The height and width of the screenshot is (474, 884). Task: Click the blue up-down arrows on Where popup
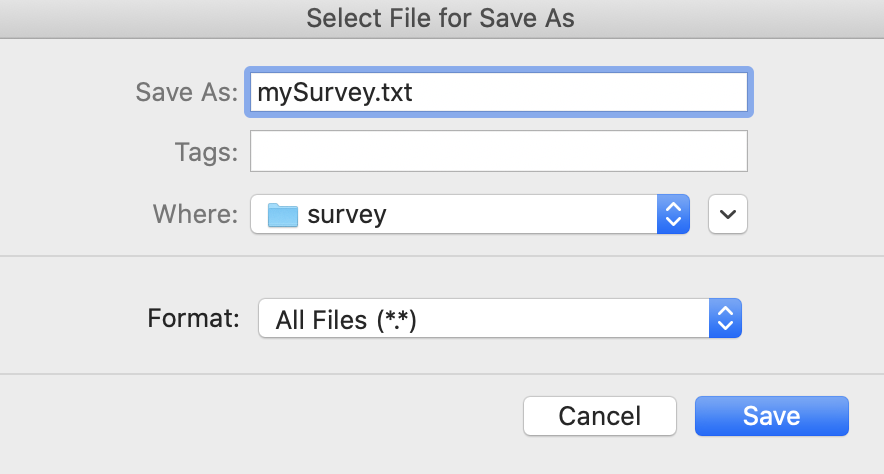click(673, 214)
